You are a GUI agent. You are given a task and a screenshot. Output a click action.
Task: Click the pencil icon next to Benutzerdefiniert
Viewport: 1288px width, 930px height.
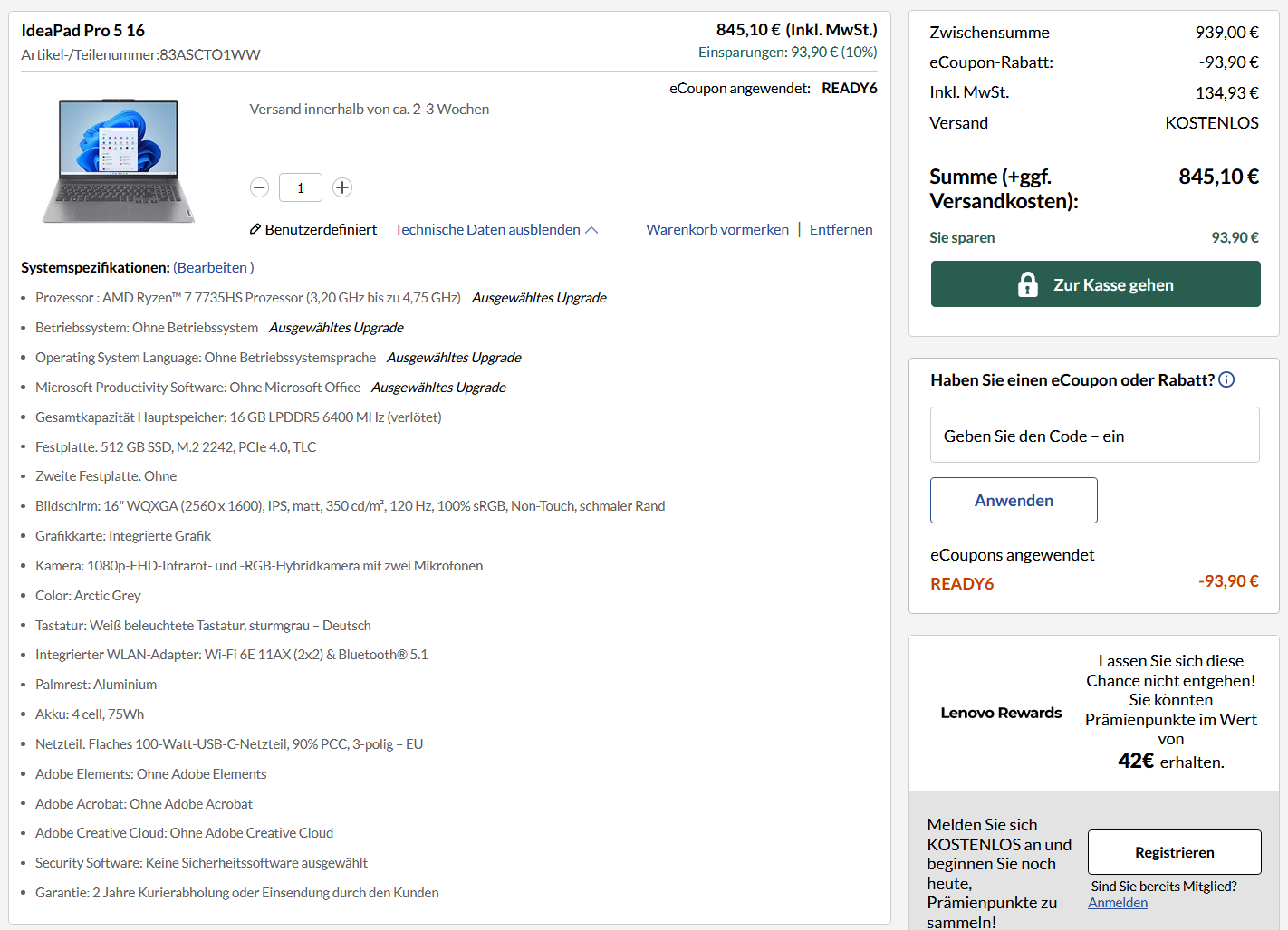(x=255, y=229)
